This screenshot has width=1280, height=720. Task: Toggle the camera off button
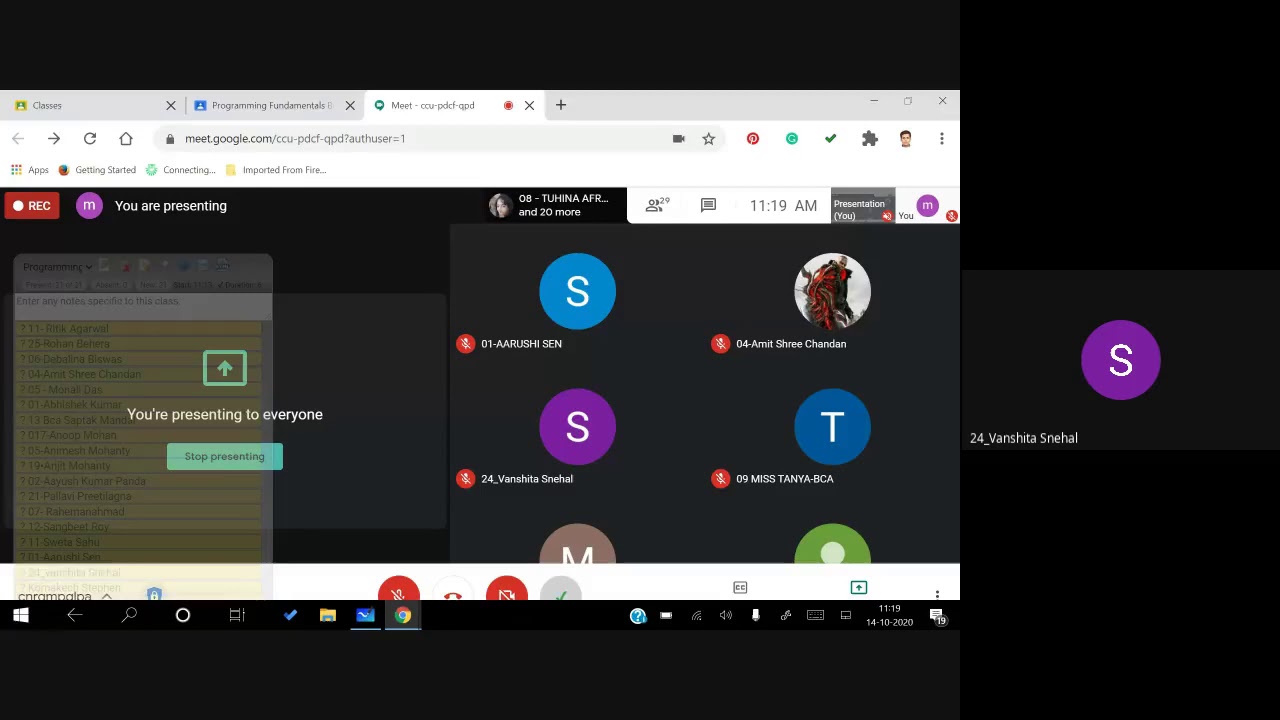507,591
